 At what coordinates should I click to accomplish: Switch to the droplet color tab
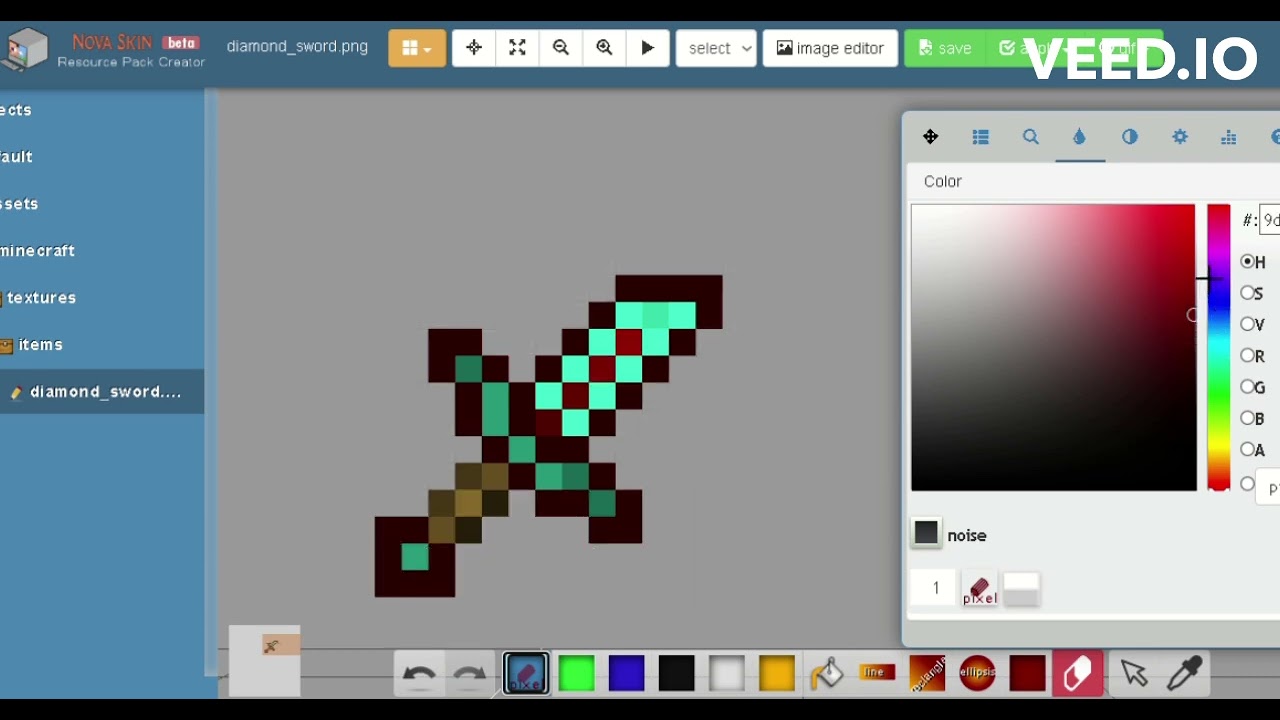(1080, 137)
